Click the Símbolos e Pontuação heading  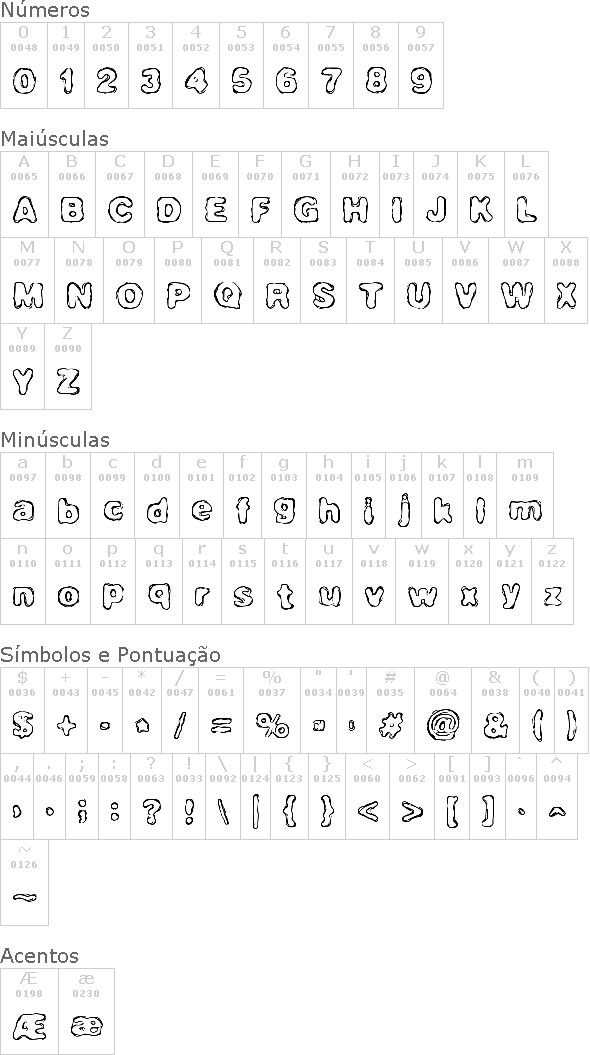[110, 655]
